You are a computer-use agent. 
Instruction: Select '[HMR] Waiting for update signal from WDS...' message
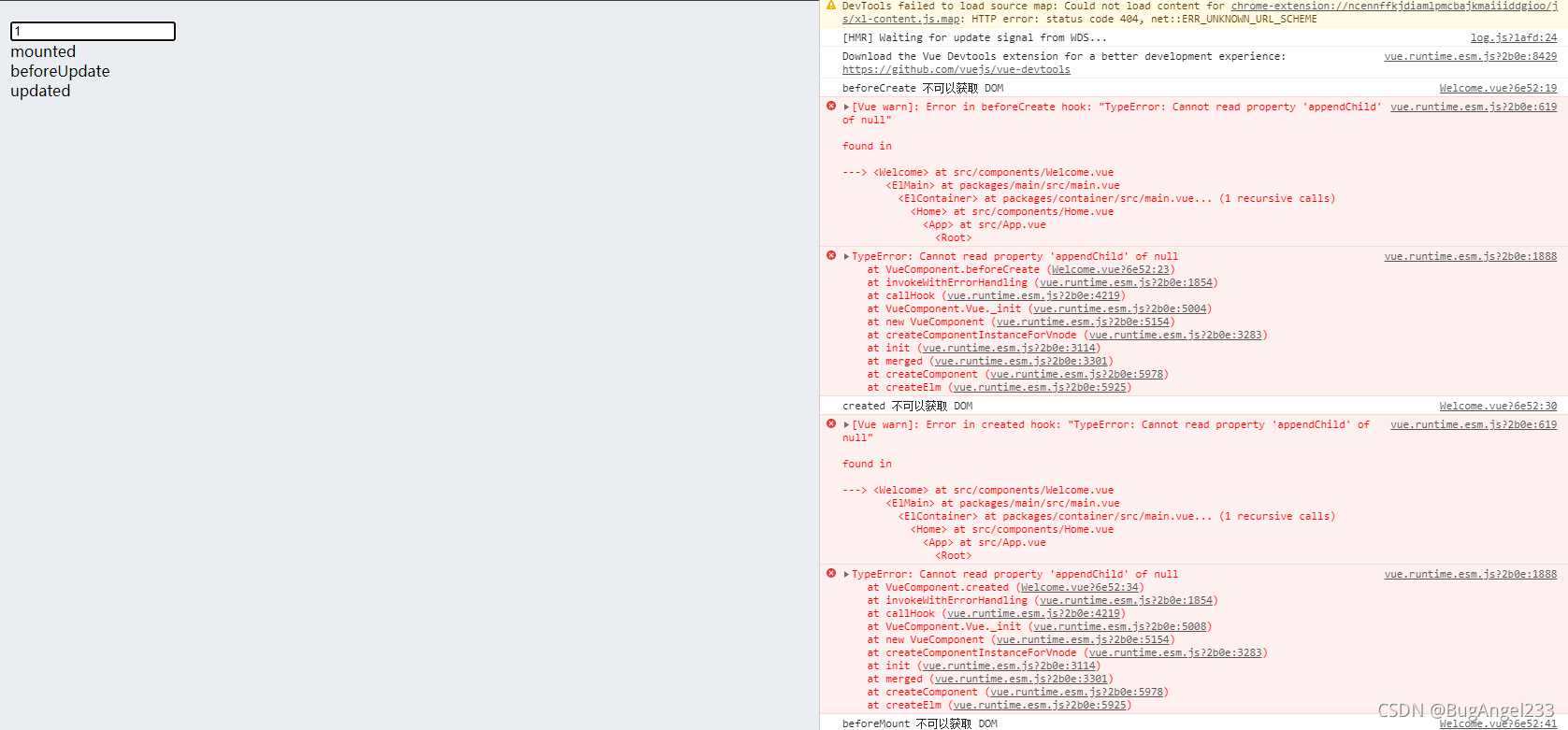click(x=974, y=38)
